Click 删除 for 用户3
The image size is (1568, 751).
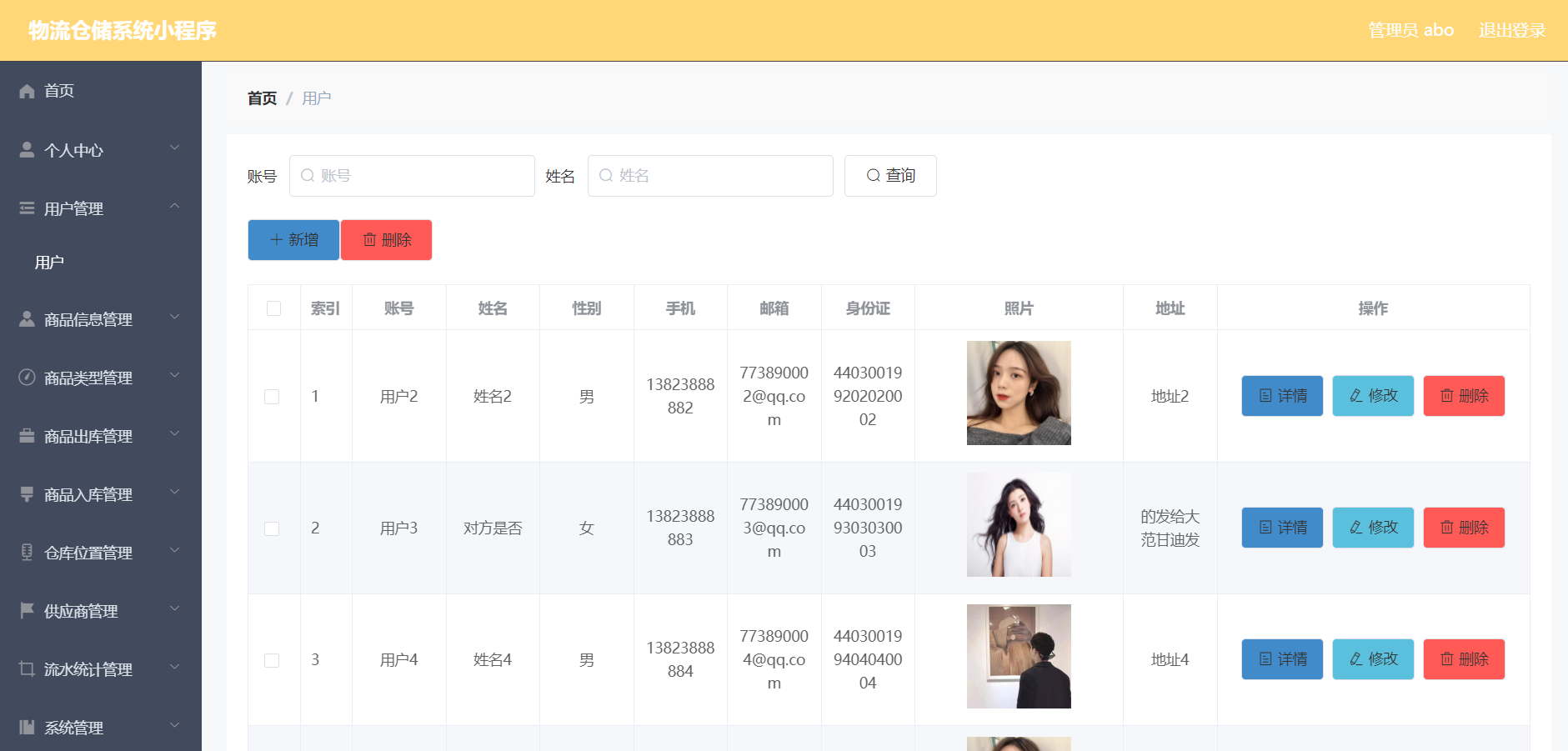click(1464, 528)
